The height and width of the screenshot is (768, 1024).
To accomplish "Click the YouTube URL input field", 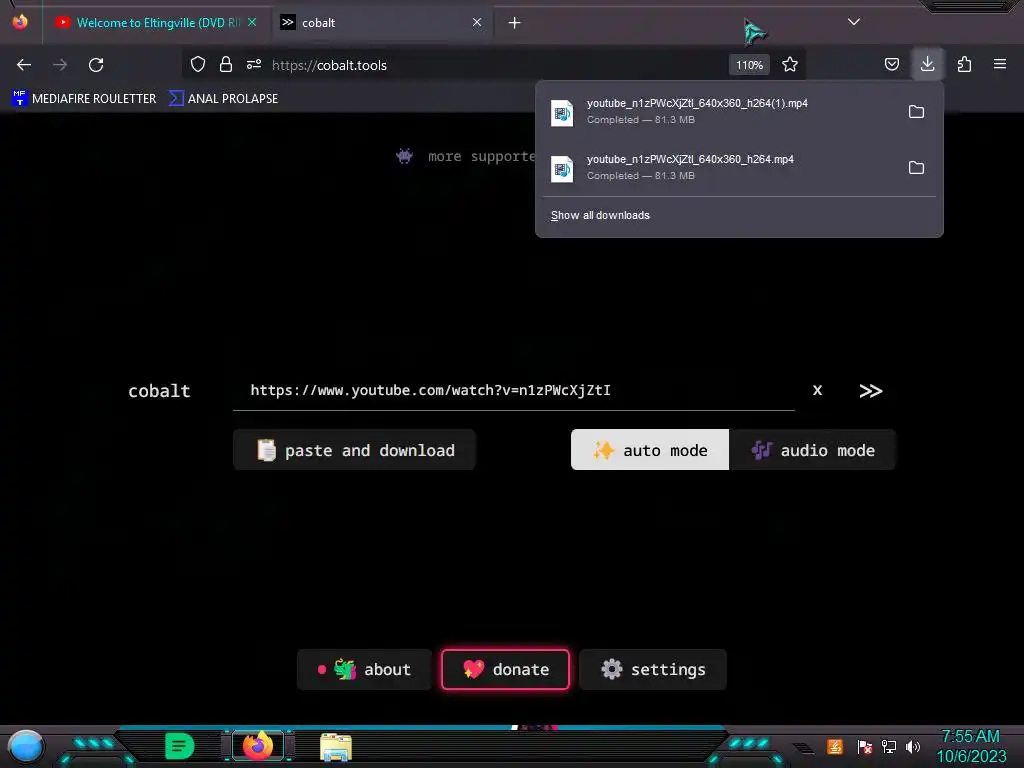I will [513, 391].
